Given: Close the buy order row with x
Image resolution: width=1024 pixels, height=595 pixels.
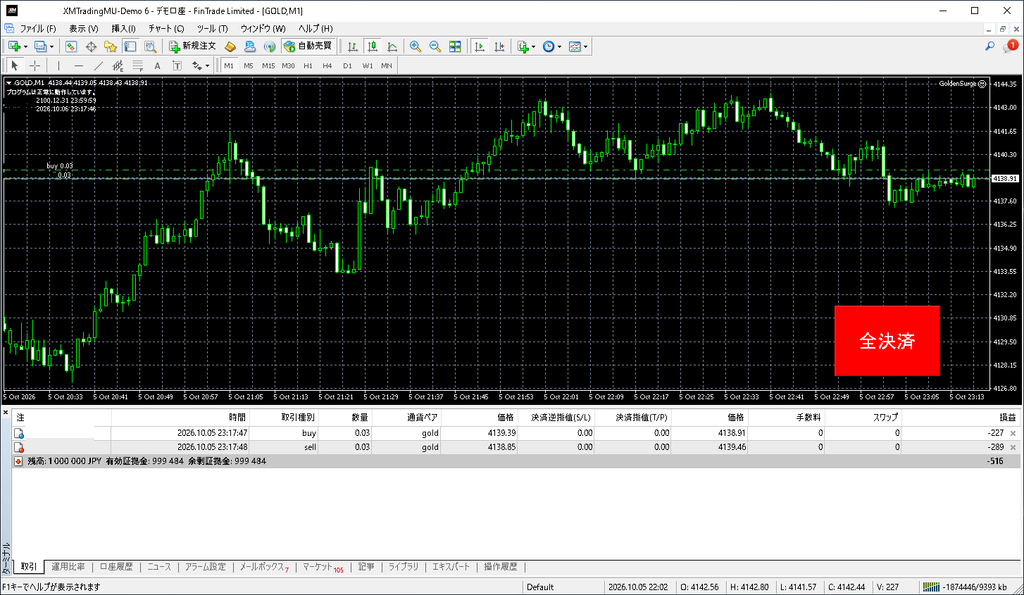Looking at the screenshot, I should pos(1013,433).
